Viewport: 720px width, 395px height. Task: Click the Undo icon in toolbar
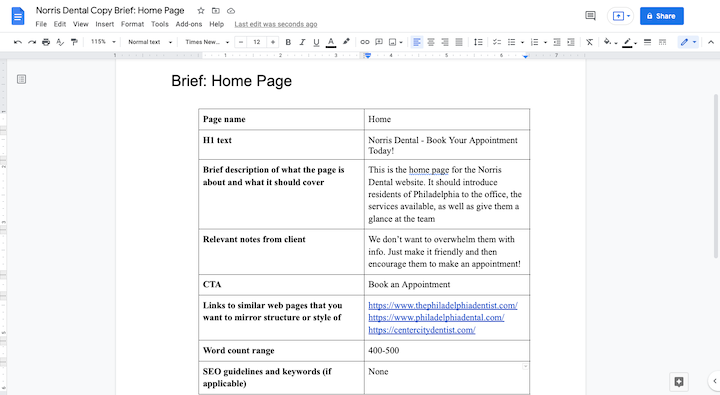click(x=17, y=42)
